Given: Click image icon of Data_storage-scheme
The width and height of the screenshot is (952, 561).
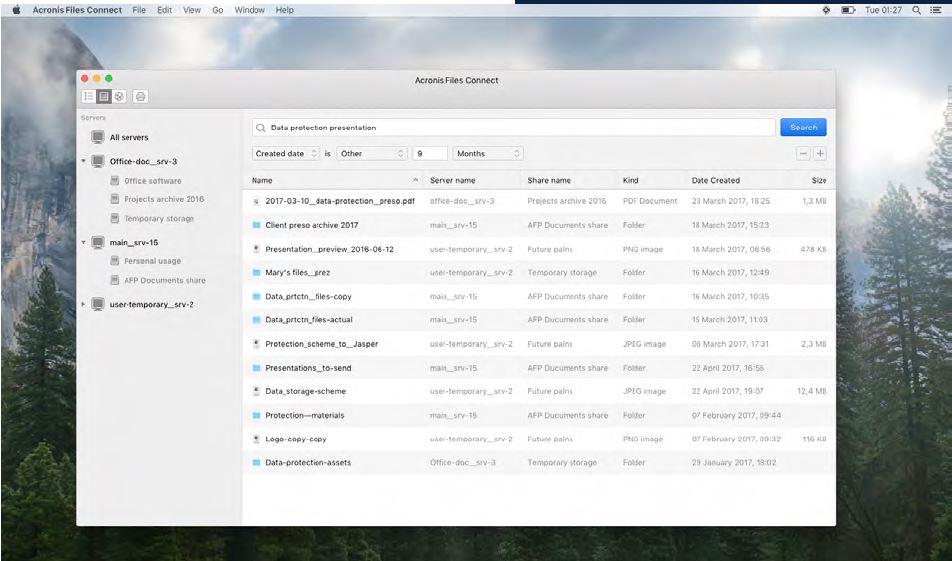Looking at the screenshot, I should pyautogui.click(x=256, y=391).
